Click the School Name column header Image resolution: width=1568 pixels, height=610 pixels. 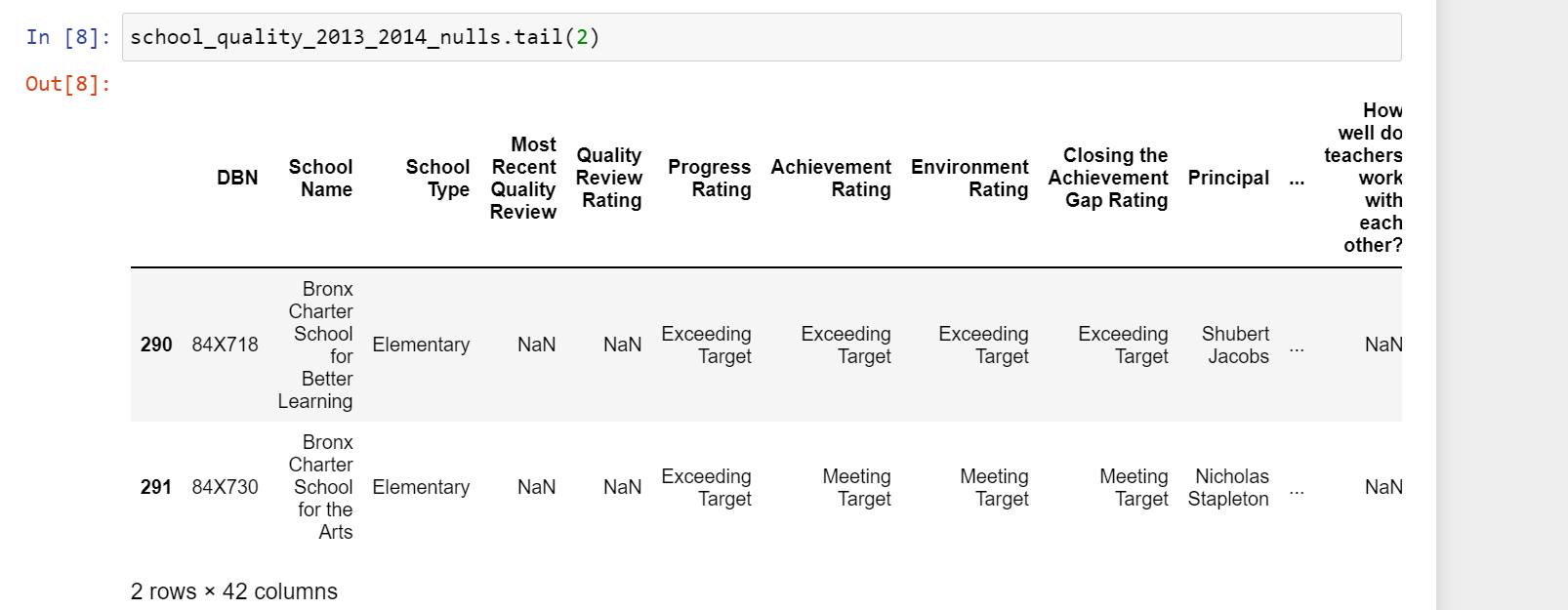click(x=320, y=178)
